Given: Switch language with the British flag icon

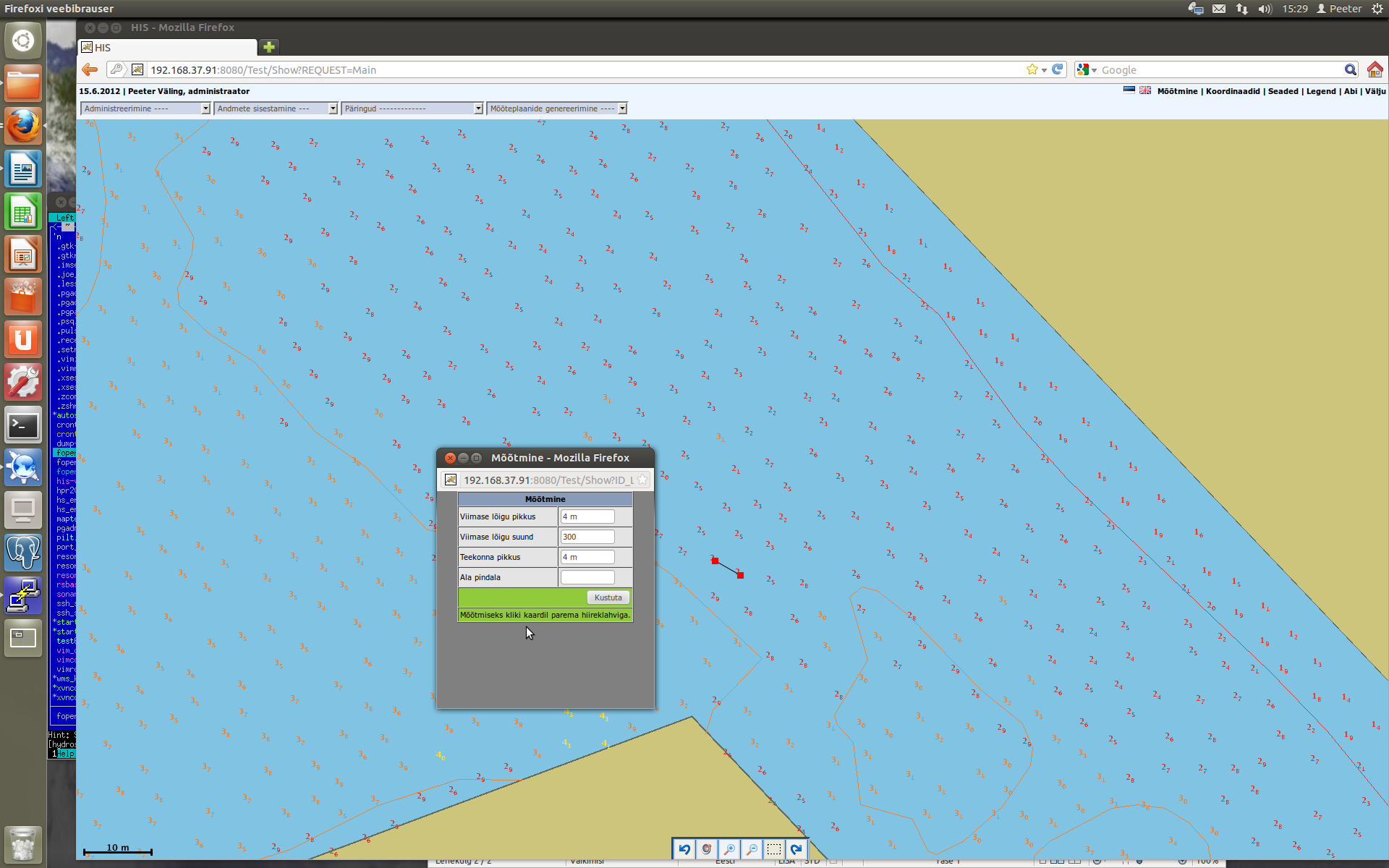Looking at the screenshot, I should pos(1145,90).
